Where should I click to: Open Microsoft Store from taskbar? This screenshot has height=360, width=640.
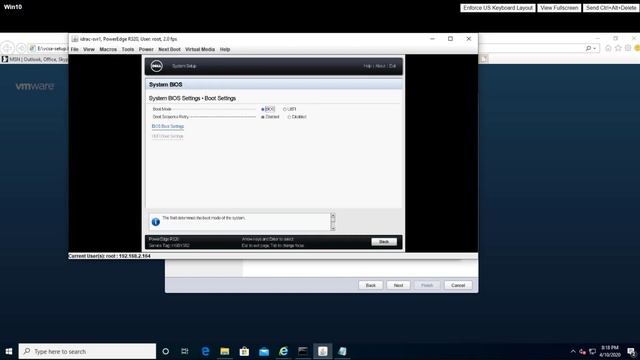coord(244,351)
